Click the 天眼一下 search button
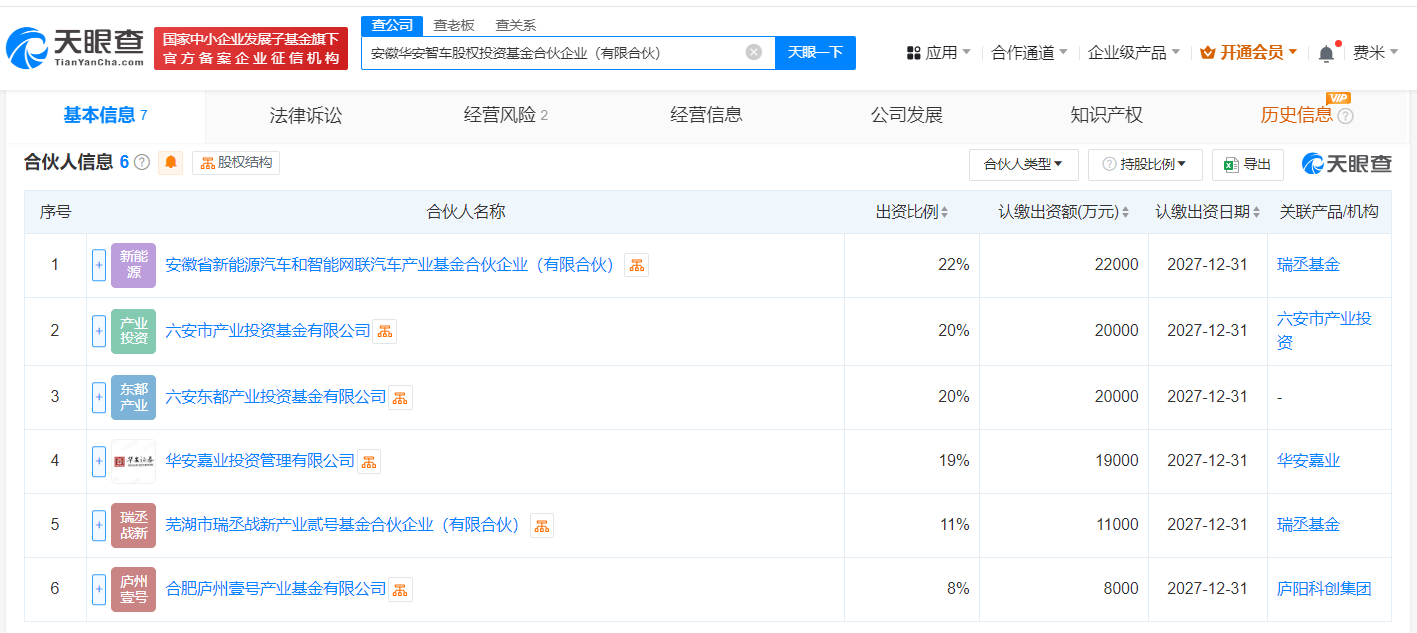The width and height of the screenshot is (1417, 633). click(x=815, y=53)
